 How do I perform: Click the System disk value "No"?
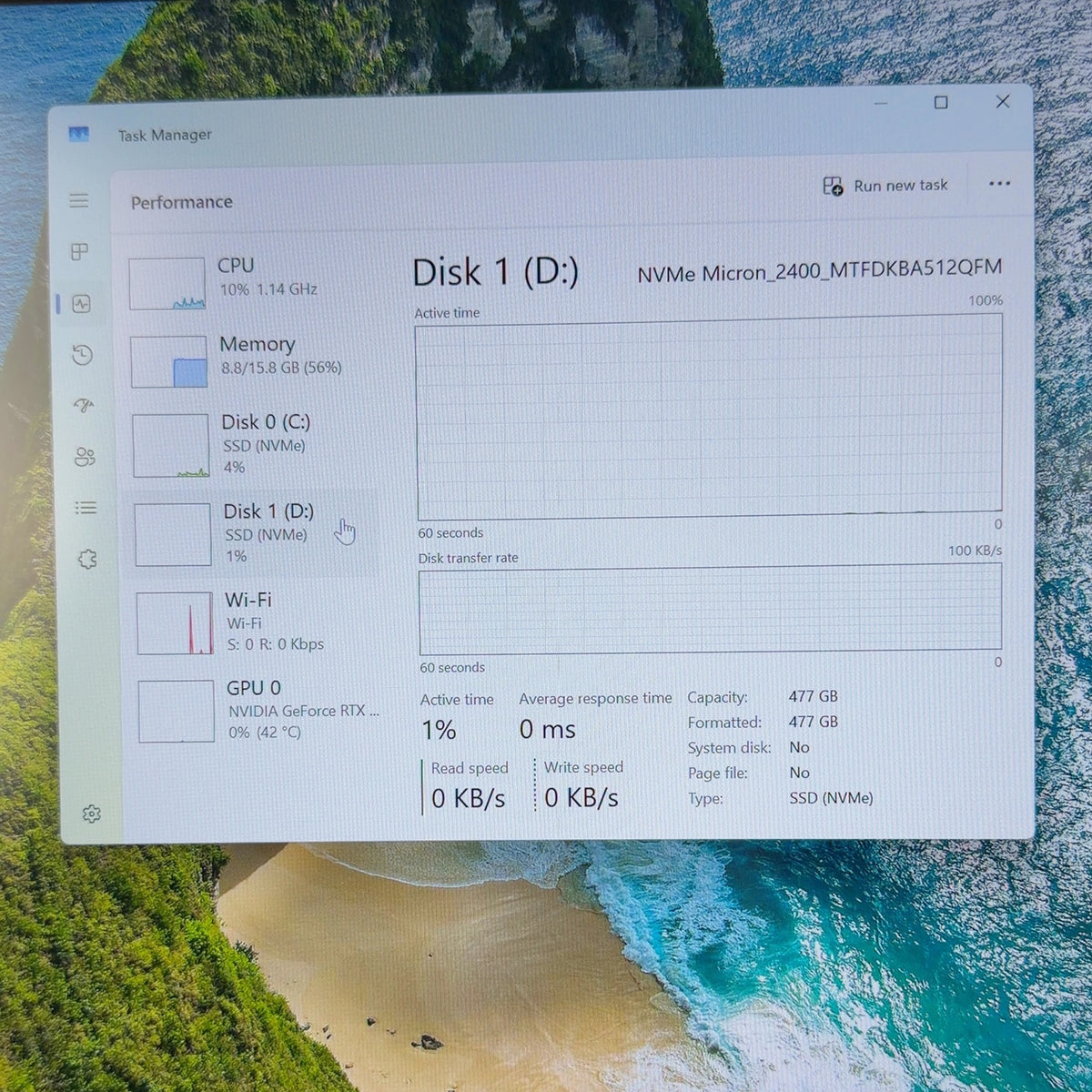(799, 747)
